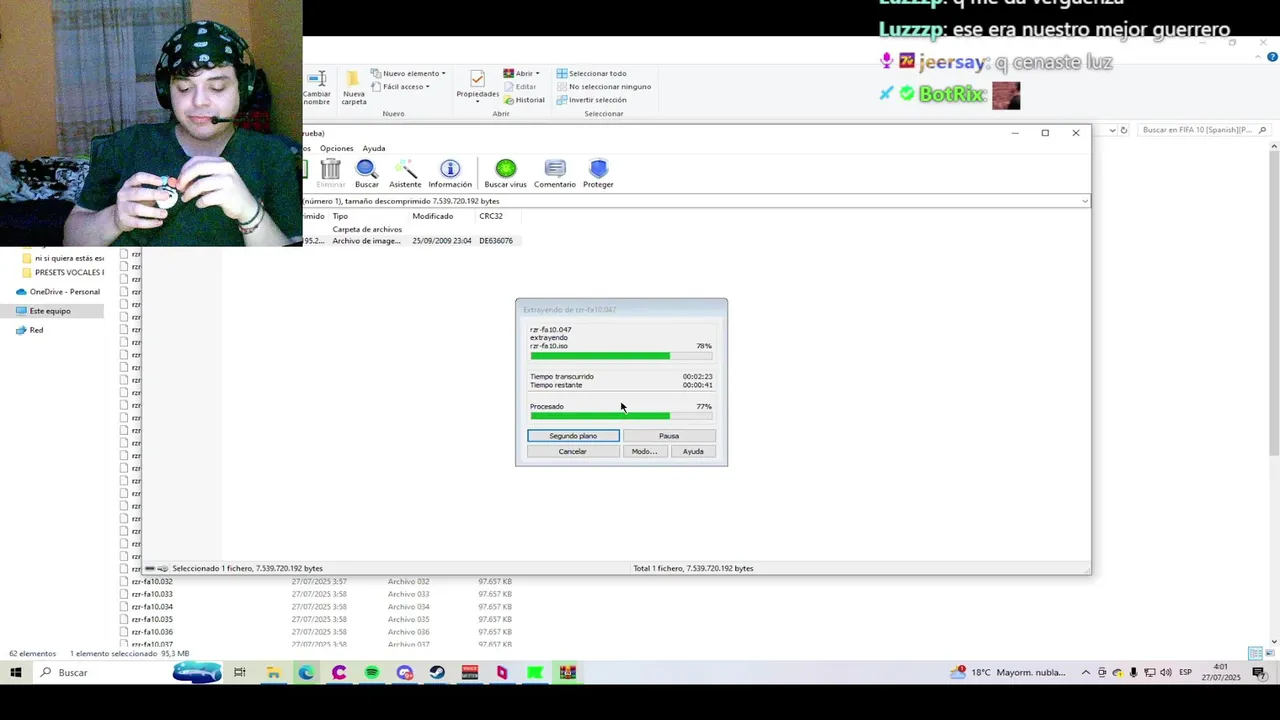
Task: Click Invertir selección in the Explorer ribbon
Action: point(591,100)
